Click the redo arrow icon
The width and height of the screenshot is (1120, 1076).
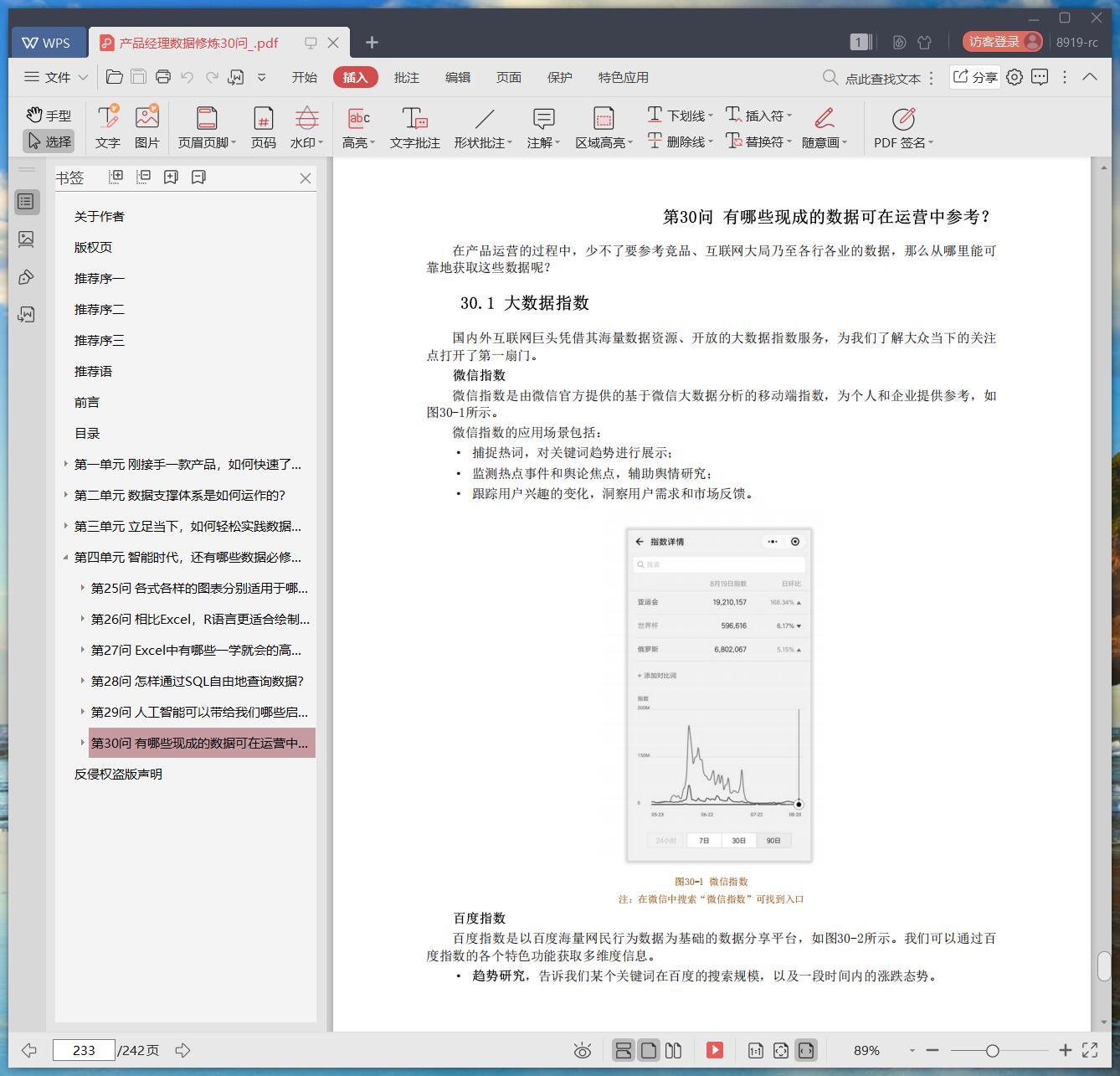tap(212, 77)
